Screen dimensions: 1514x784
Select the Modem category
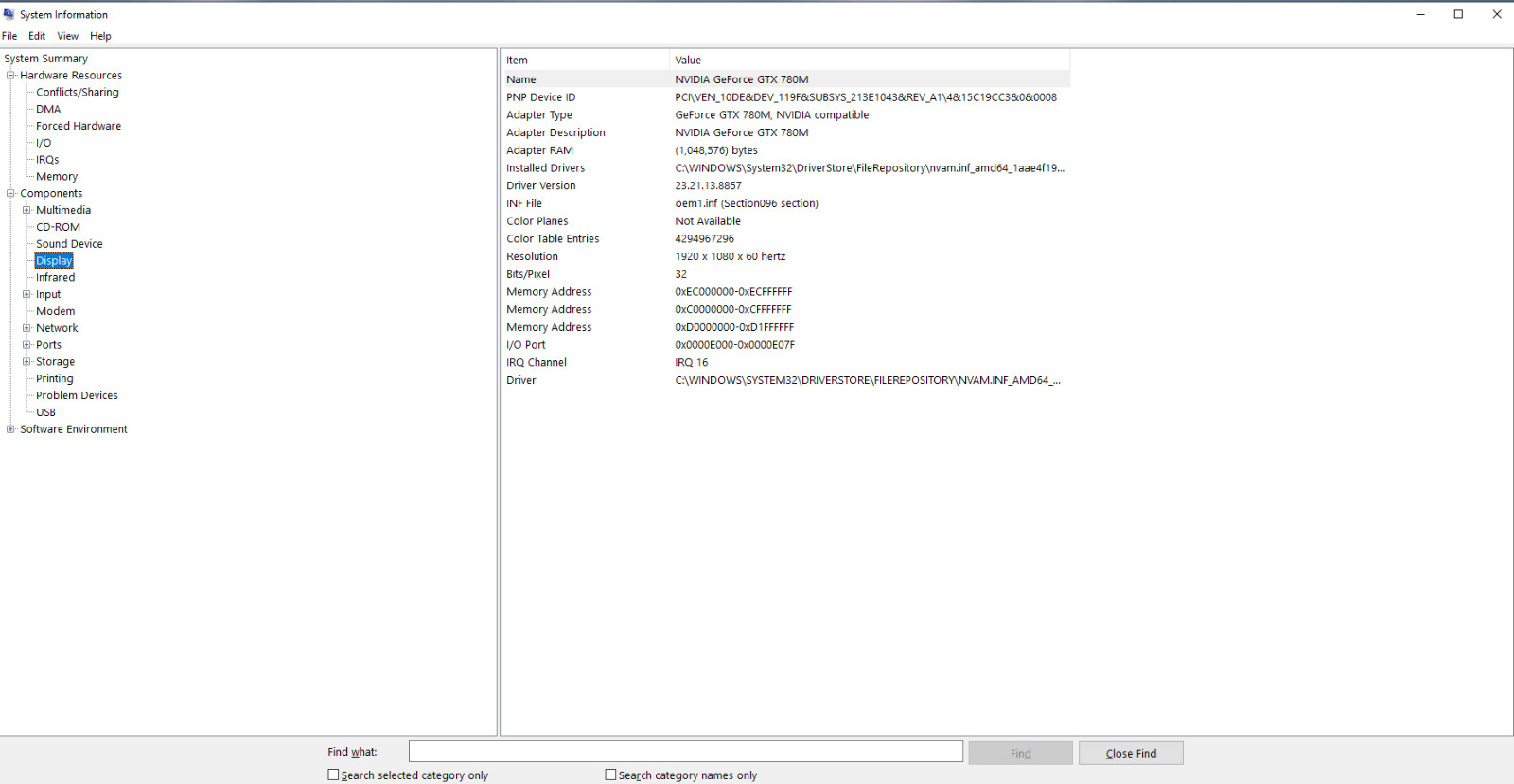[x=55, y=311]
